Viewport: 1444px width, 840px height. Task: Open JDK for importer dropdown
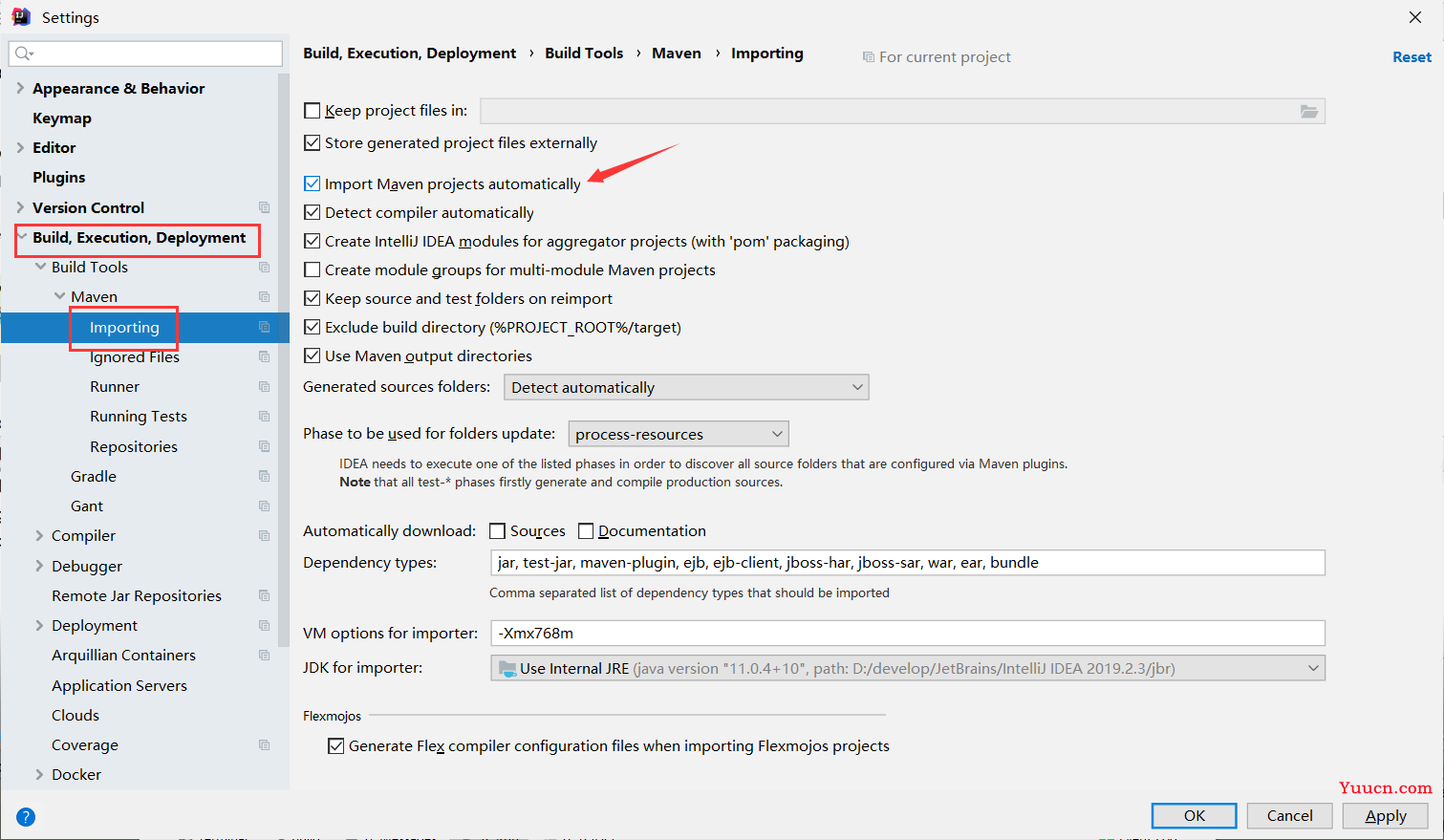(x=908, y=668)
